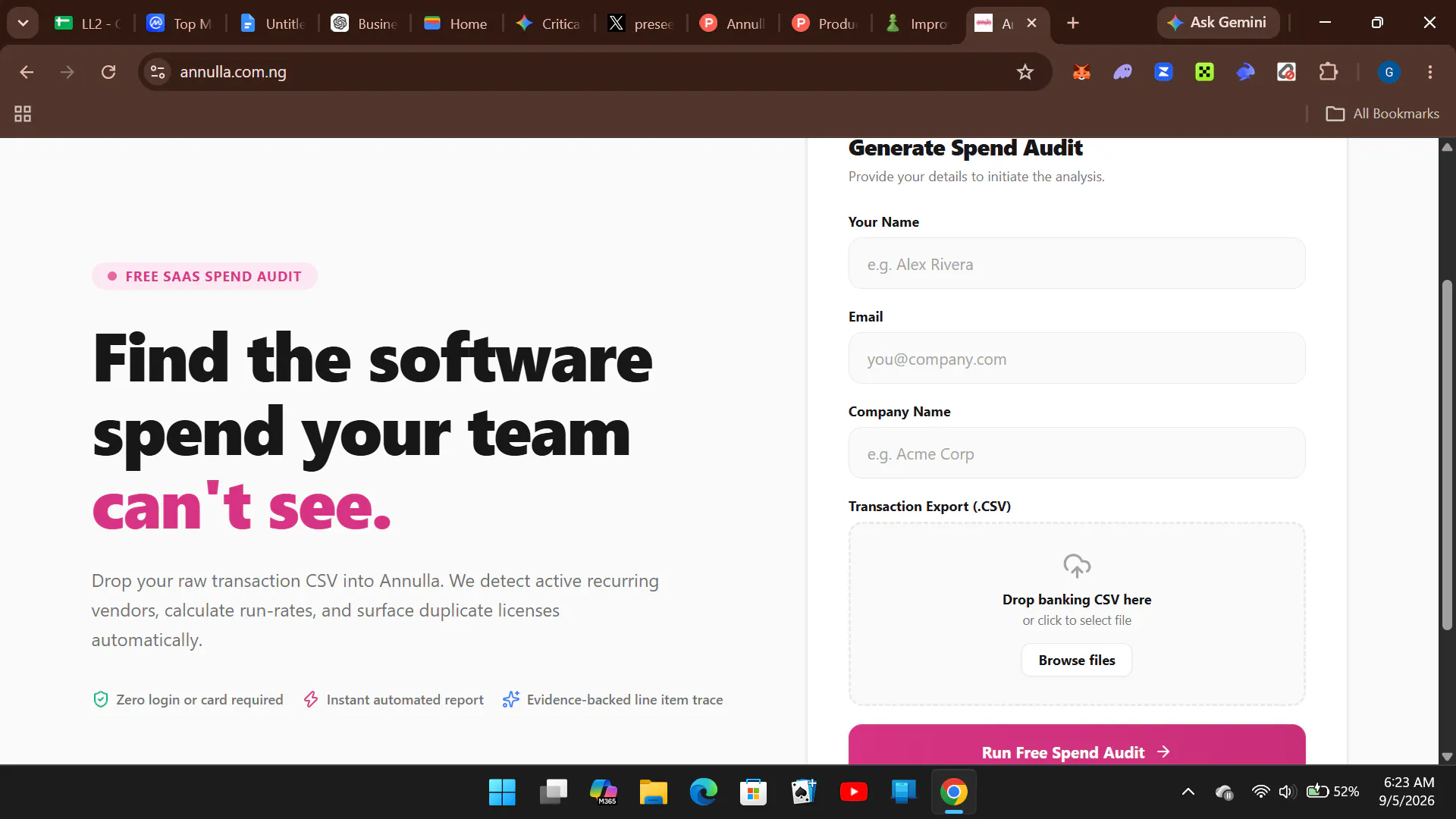Screen dimensions: 1456x819
Task: Open the tab search dropdown arrow
Action: point(23,23)
